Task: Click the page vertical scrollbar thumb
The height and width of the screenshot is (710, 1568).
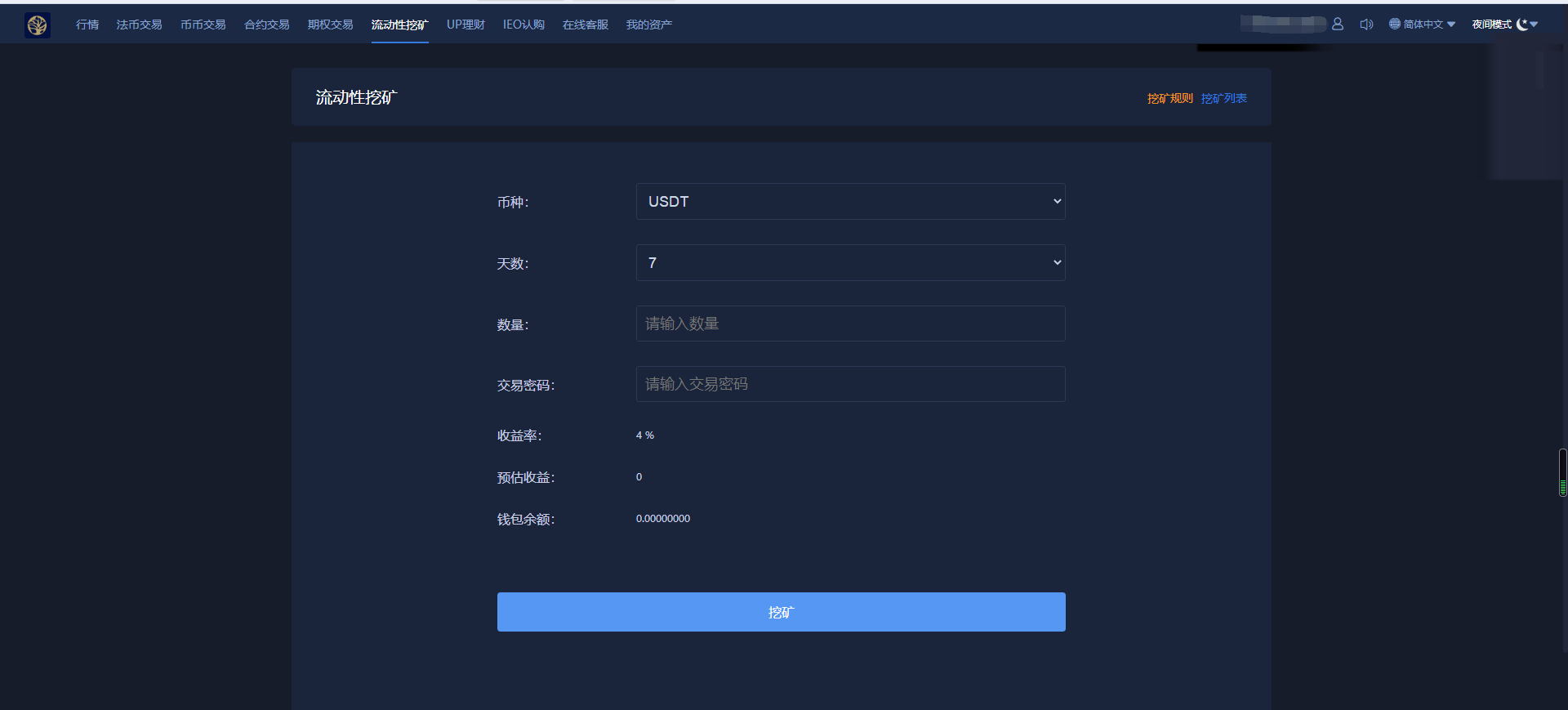Action: [1562, 472]
